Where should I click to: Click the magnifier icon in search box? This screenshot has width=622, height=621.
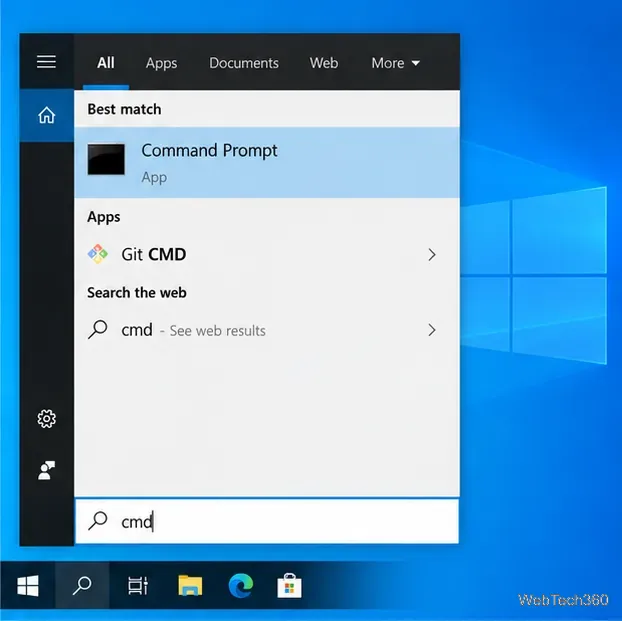point(98,521)
